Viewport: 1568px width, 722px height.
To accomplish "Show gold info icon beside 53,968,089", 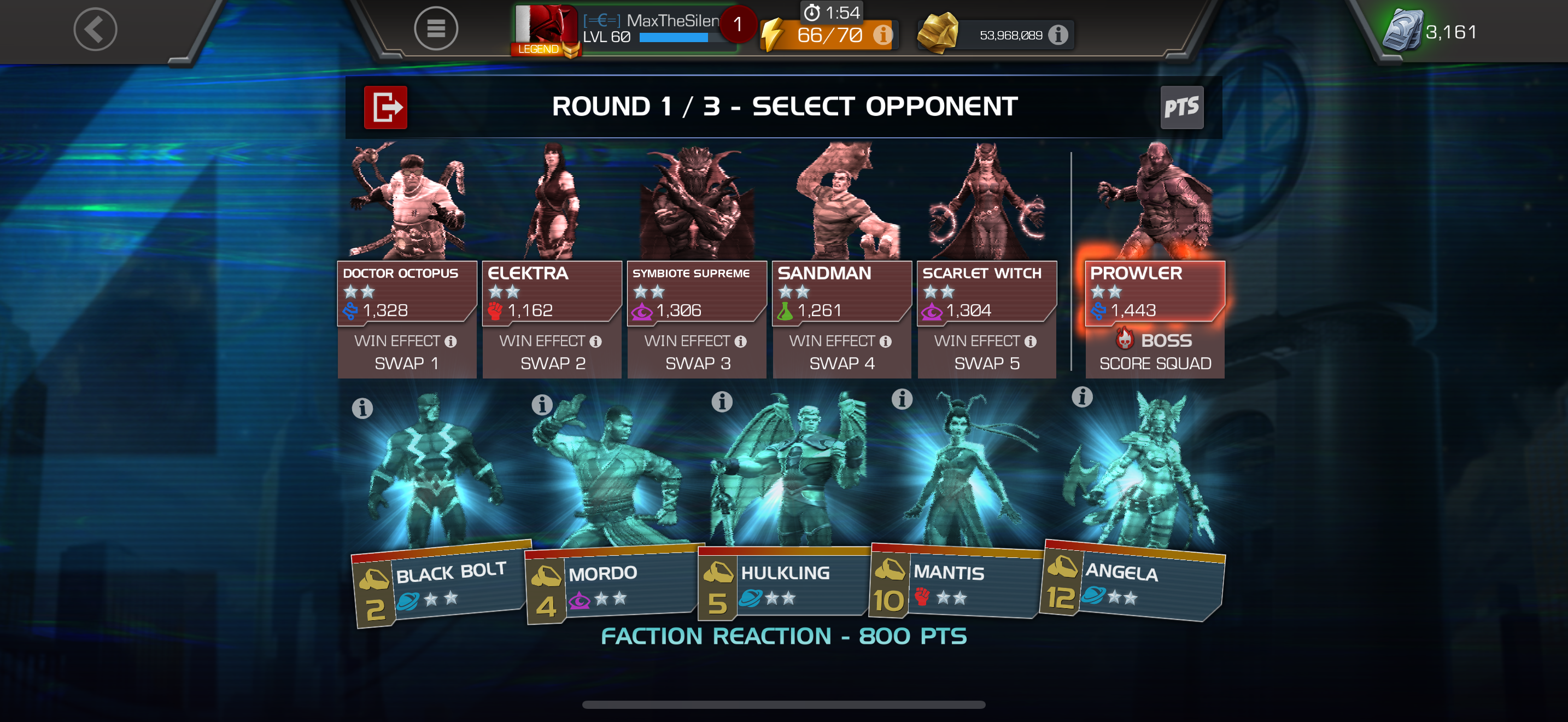I will coord(1058,34).
